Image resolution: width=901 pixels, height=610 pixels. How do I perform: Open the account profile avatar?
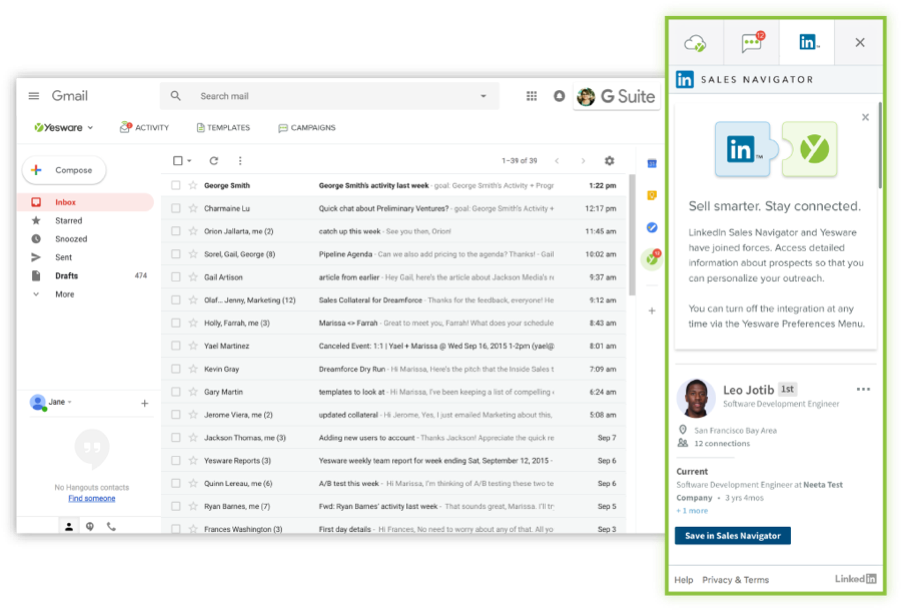pos(586,96)
